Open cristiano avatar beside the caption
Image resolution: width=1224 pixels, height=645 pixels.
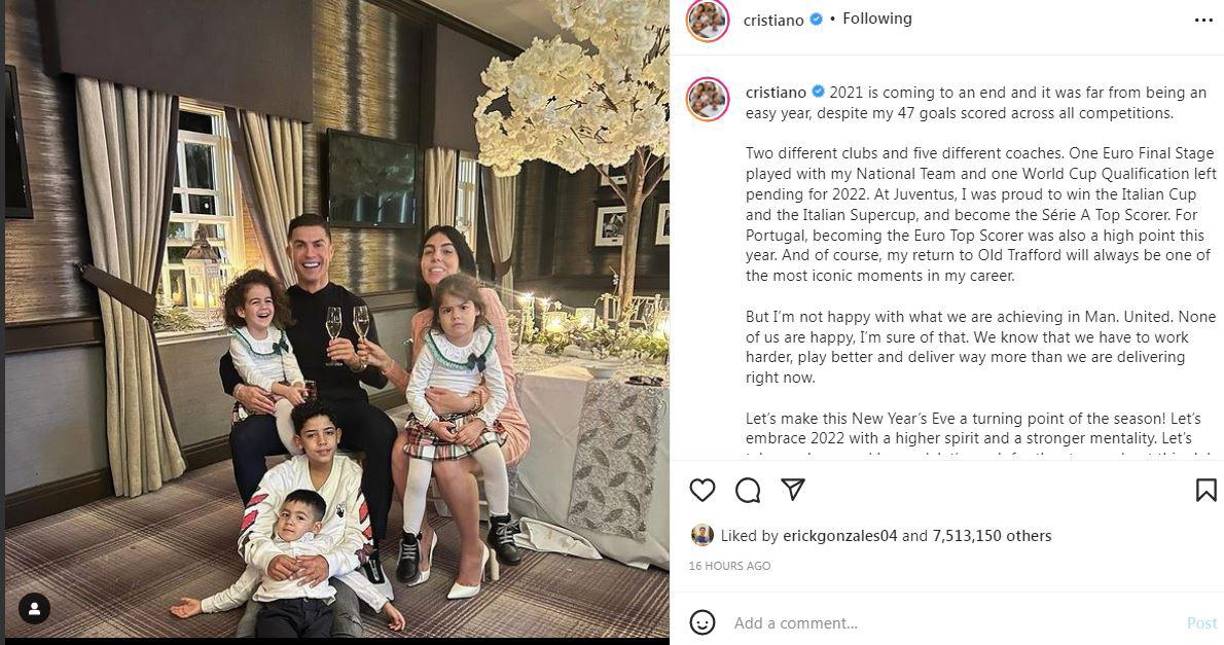pos(707,99)
